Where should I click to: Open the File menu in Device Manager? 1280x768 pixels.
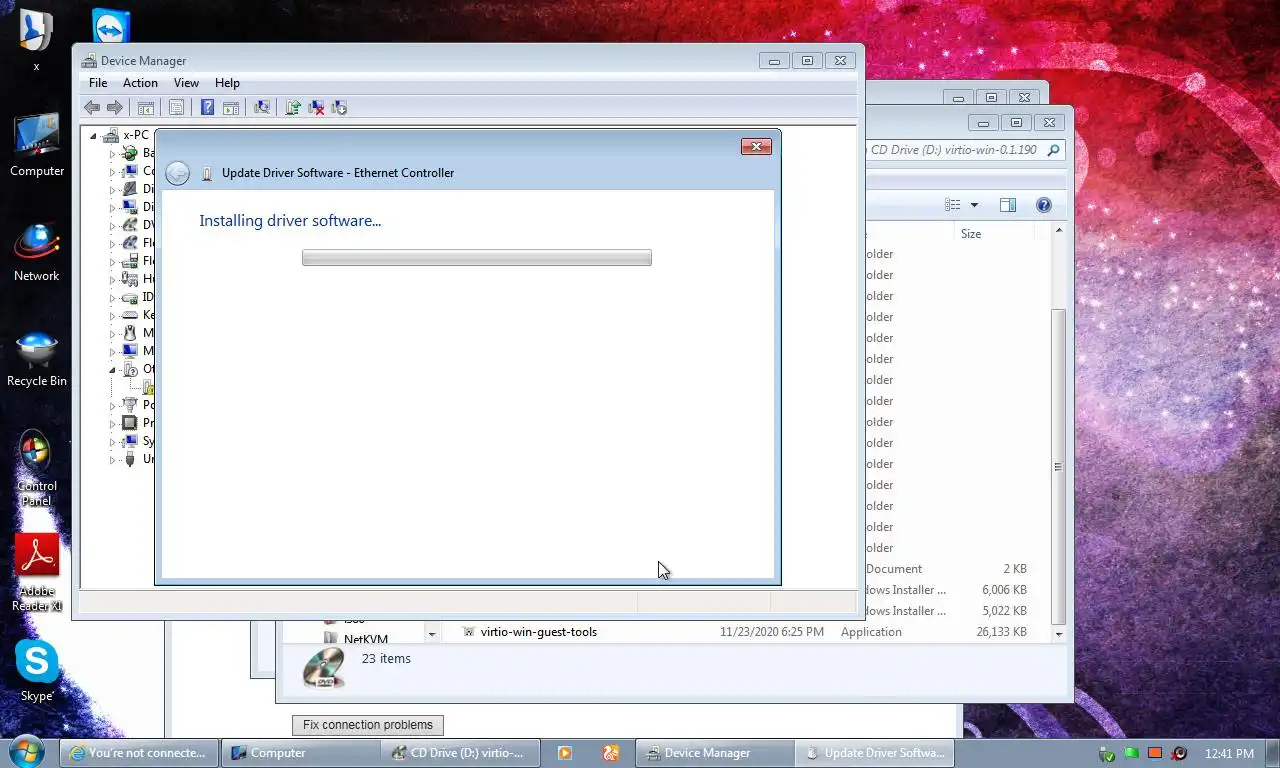click(x=98, y=83)
